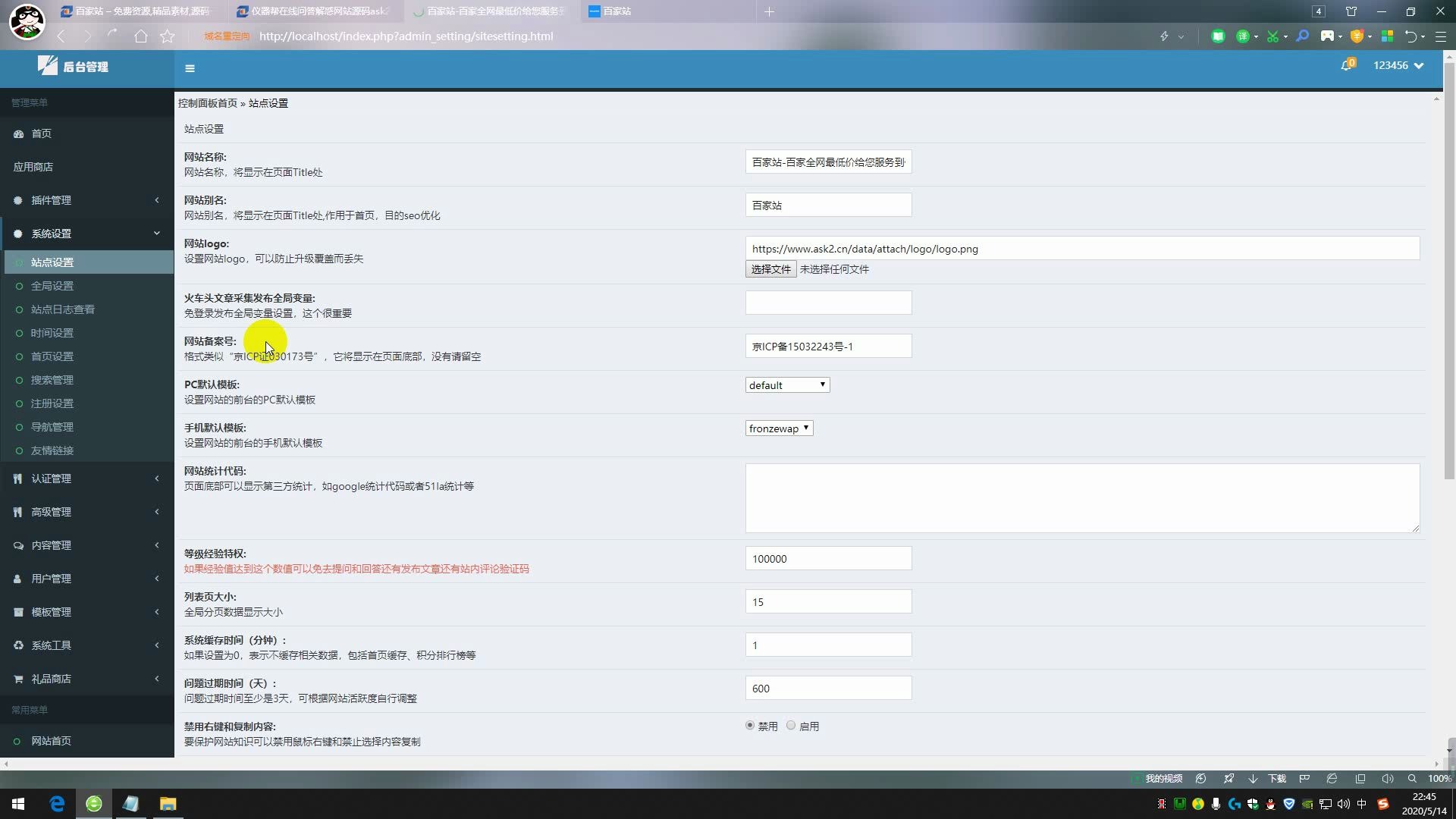Click the 首页 dashboard sidebar icon
This screenshot has height=819, width=1456.
(x=18, y=133)
